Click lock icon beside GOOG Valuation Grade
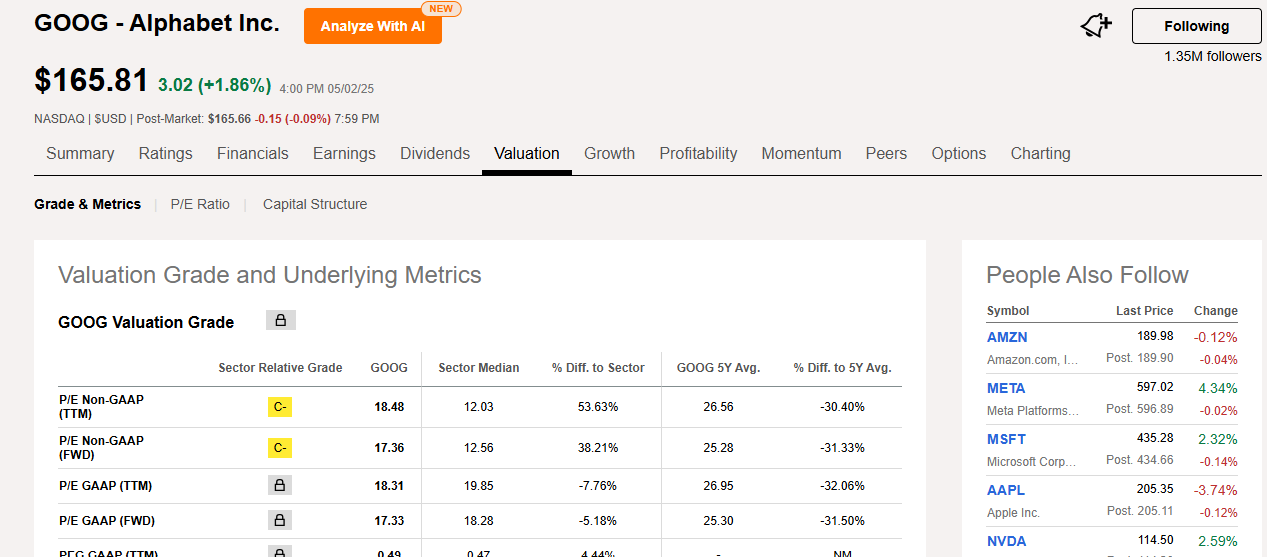The image size is (1267, 557). point(281,321)
